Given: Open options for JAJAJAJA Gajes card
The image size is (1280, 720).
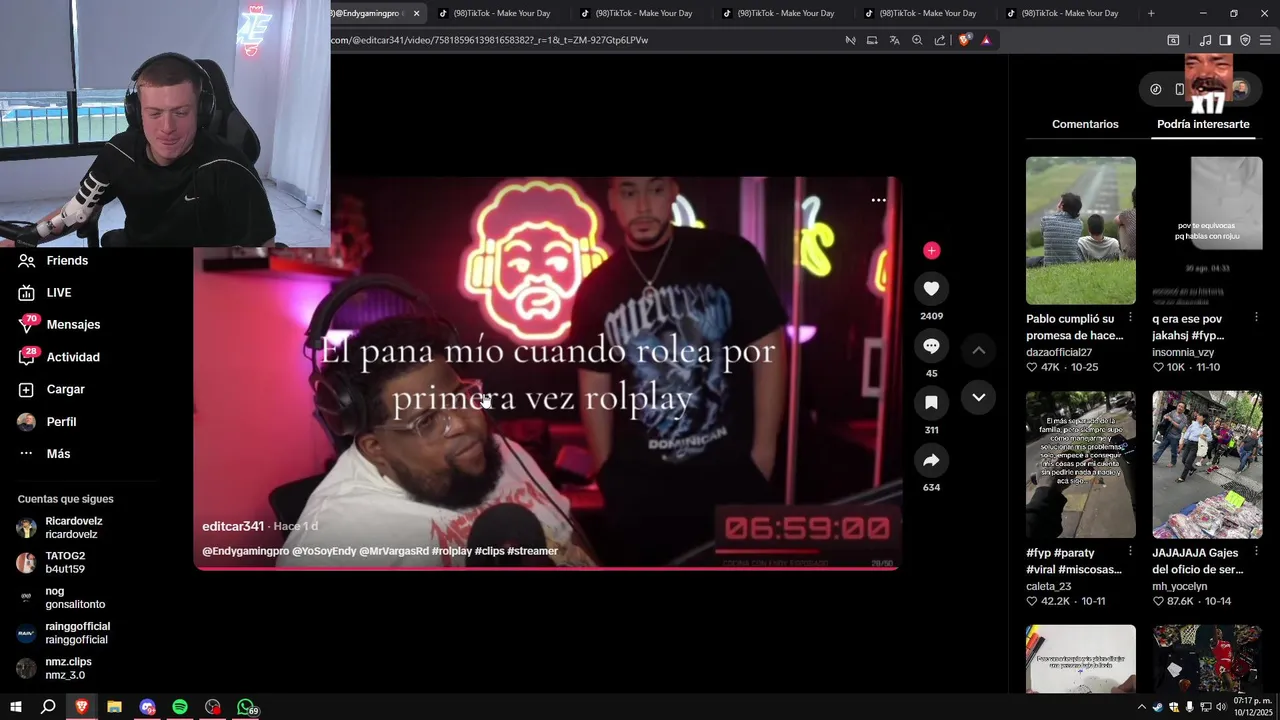Looking at the screenshot, I should (x=1257, y=551).
